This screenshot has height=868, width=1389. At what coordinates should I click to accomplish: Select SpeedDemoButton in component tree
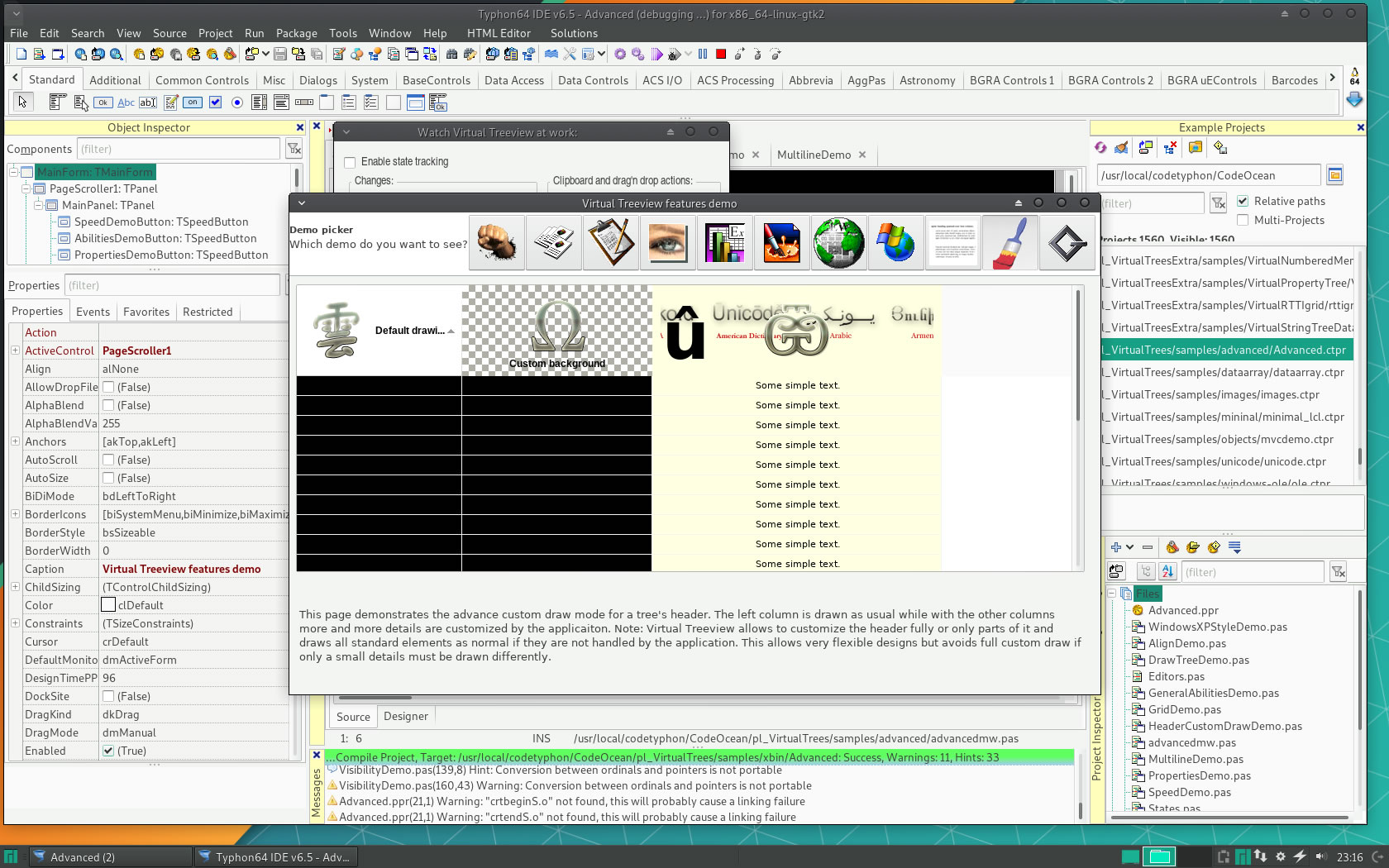[161, 222]
